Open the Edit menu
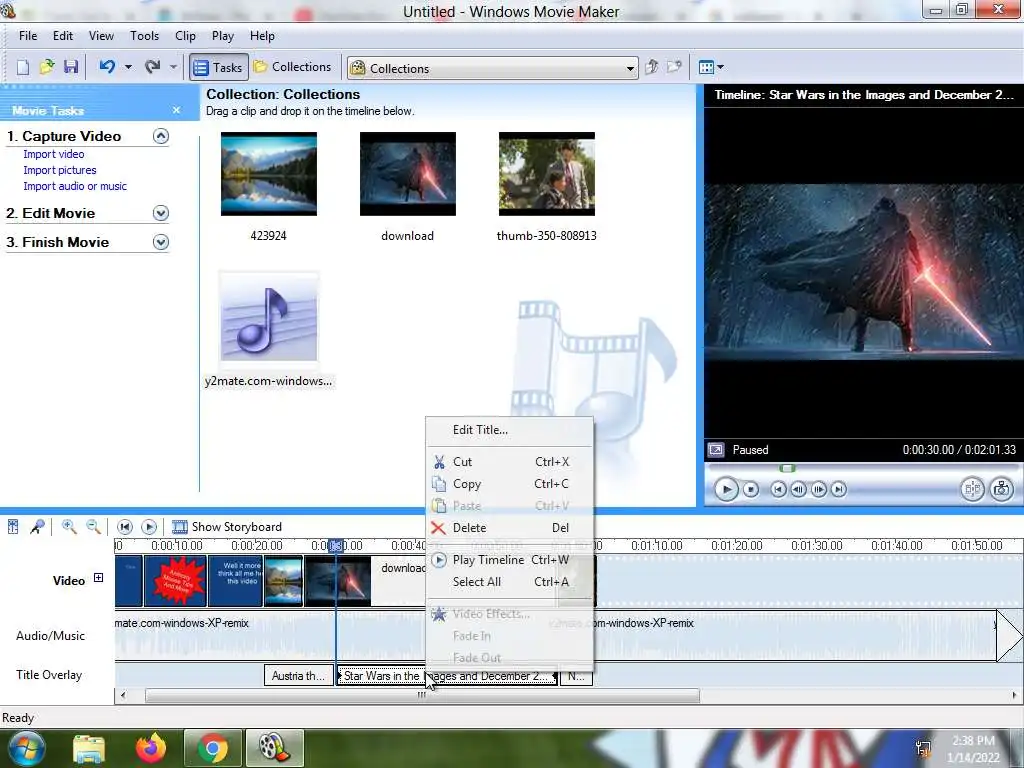1024x768 pixels. [63, 36]
